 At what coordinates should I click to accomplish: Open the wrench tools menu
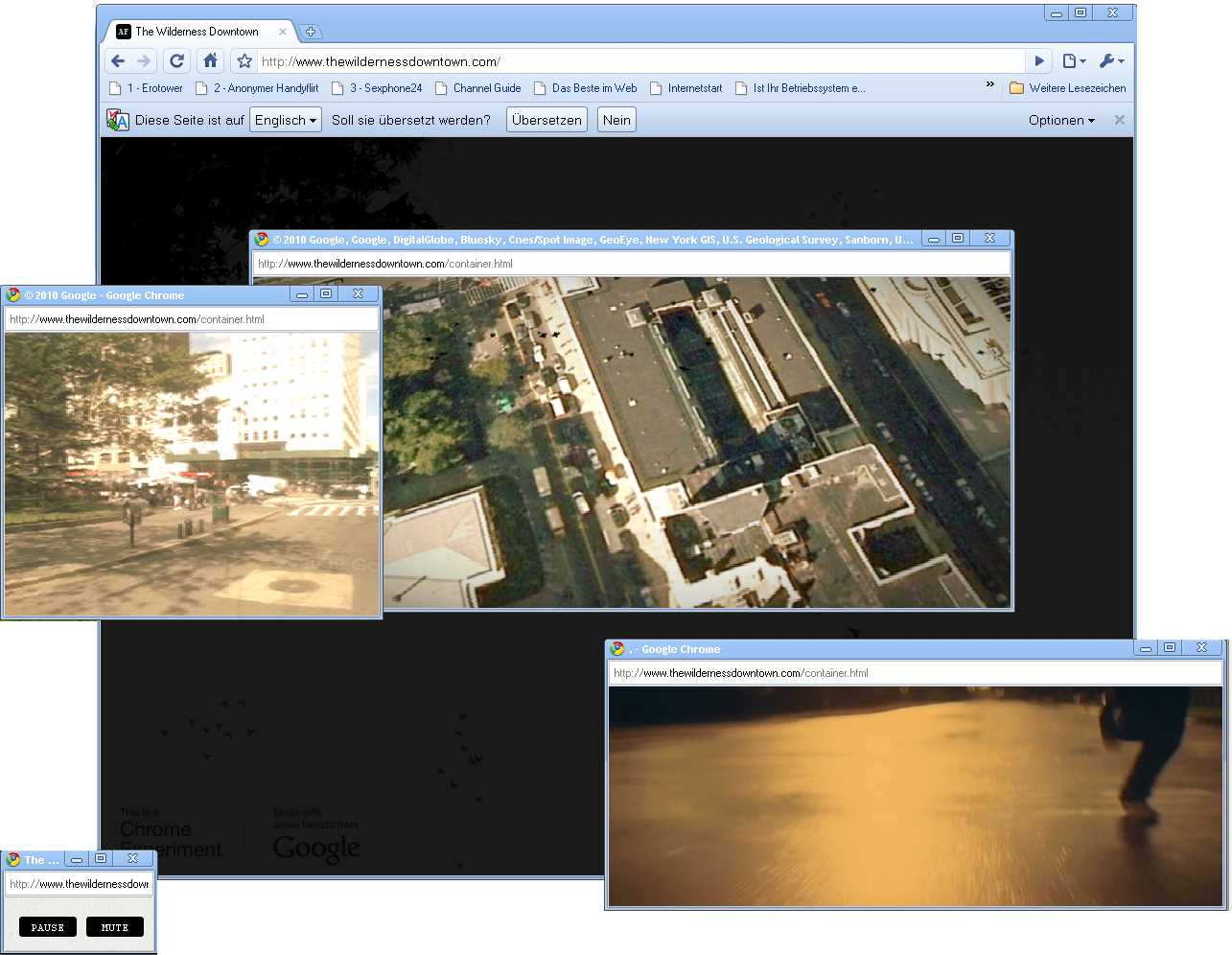coord(1111,61)
